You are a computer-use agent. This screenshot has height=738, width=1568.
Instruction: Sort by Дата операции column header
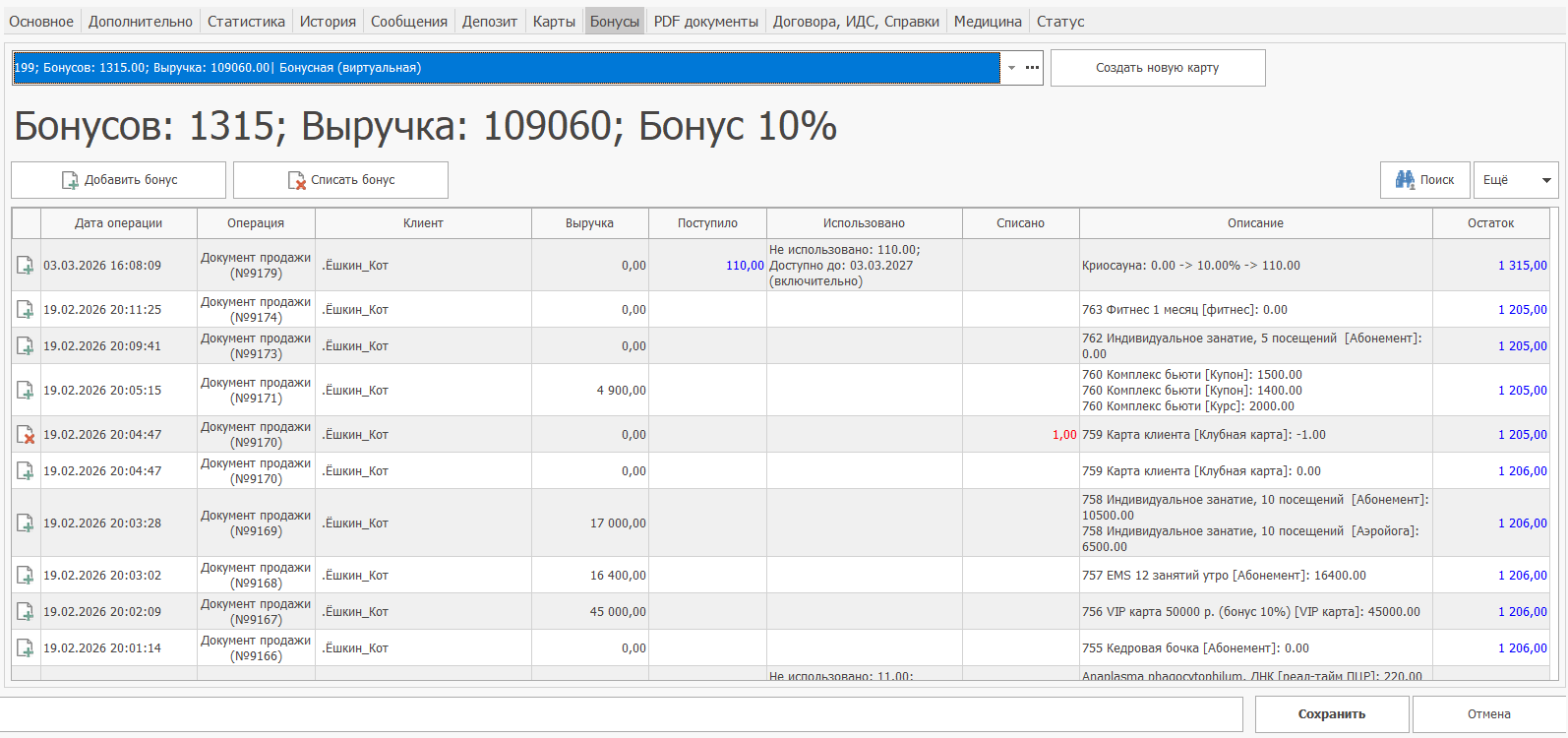119,223
